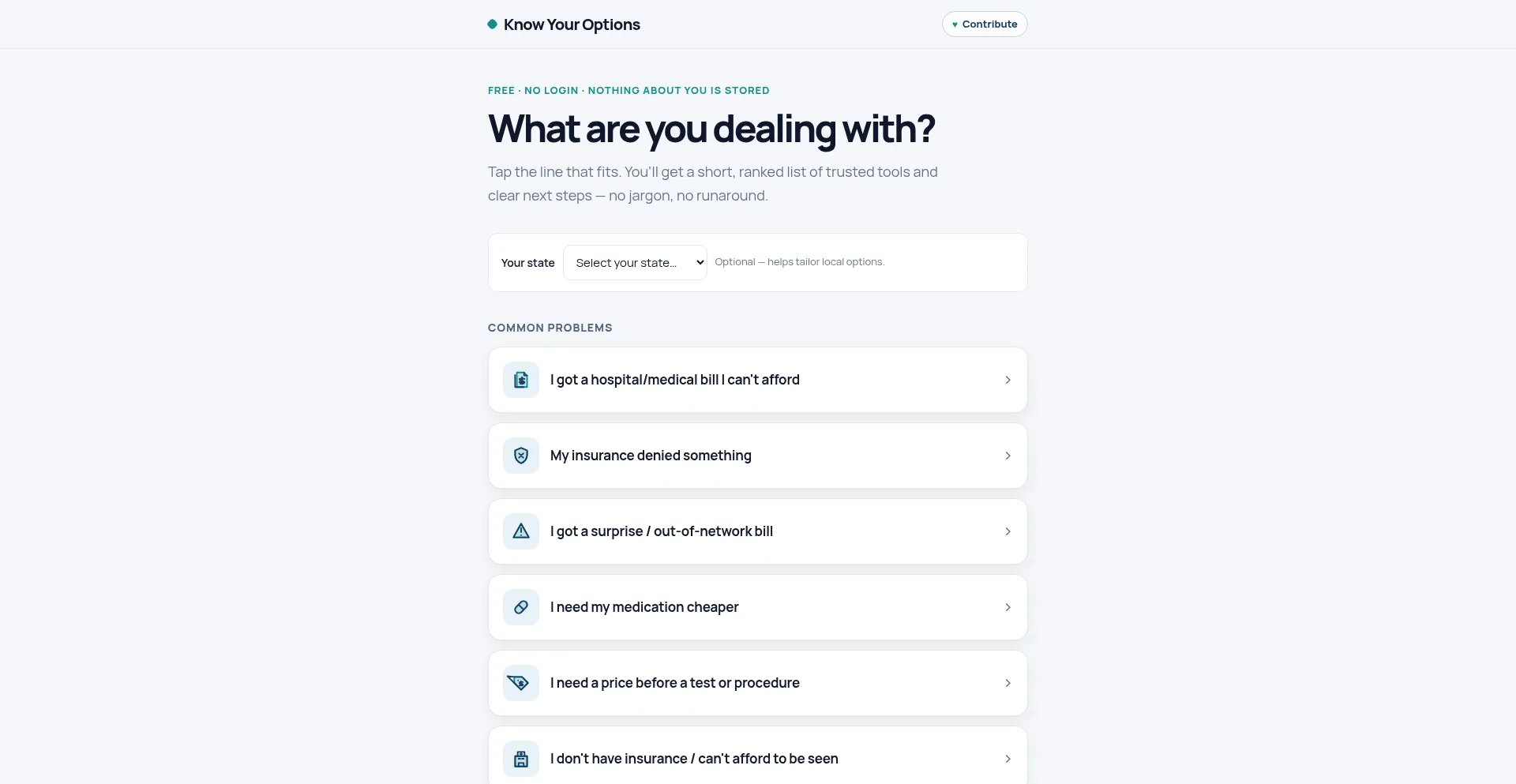1516x784 pixels.
Task: Click the hospital bill document icon
Action: pos(521,380)
